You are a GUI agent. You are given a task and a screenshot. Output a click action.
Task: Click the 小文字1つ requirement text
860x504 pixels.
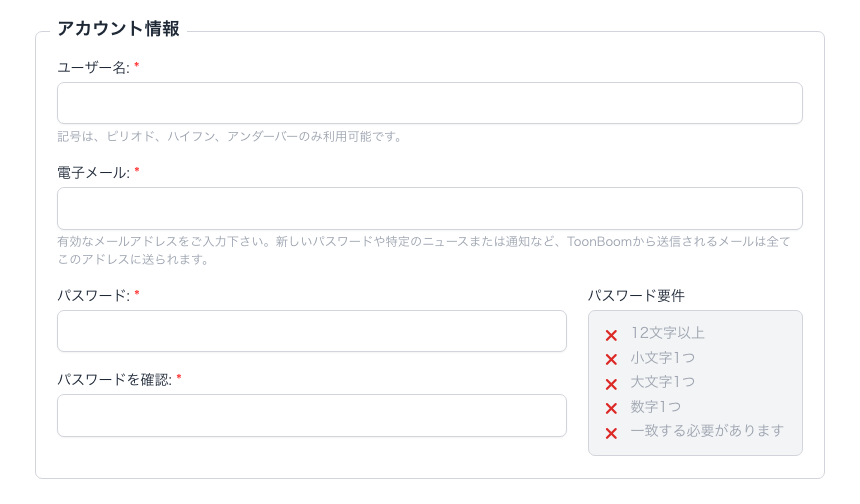[x=662, y=357]
